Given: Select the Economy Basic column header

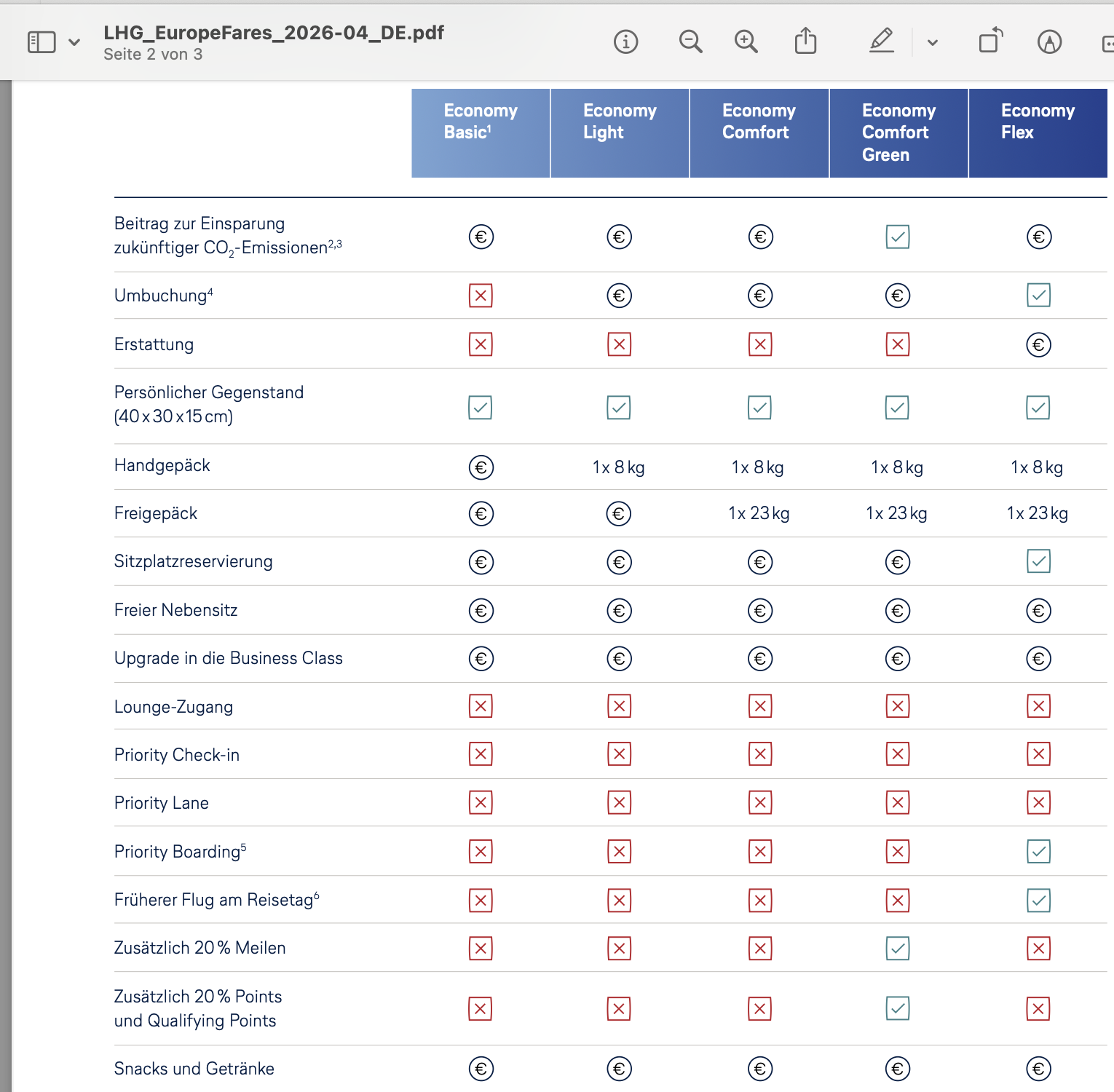Looking at the screenshot, I should click(481, 133).
